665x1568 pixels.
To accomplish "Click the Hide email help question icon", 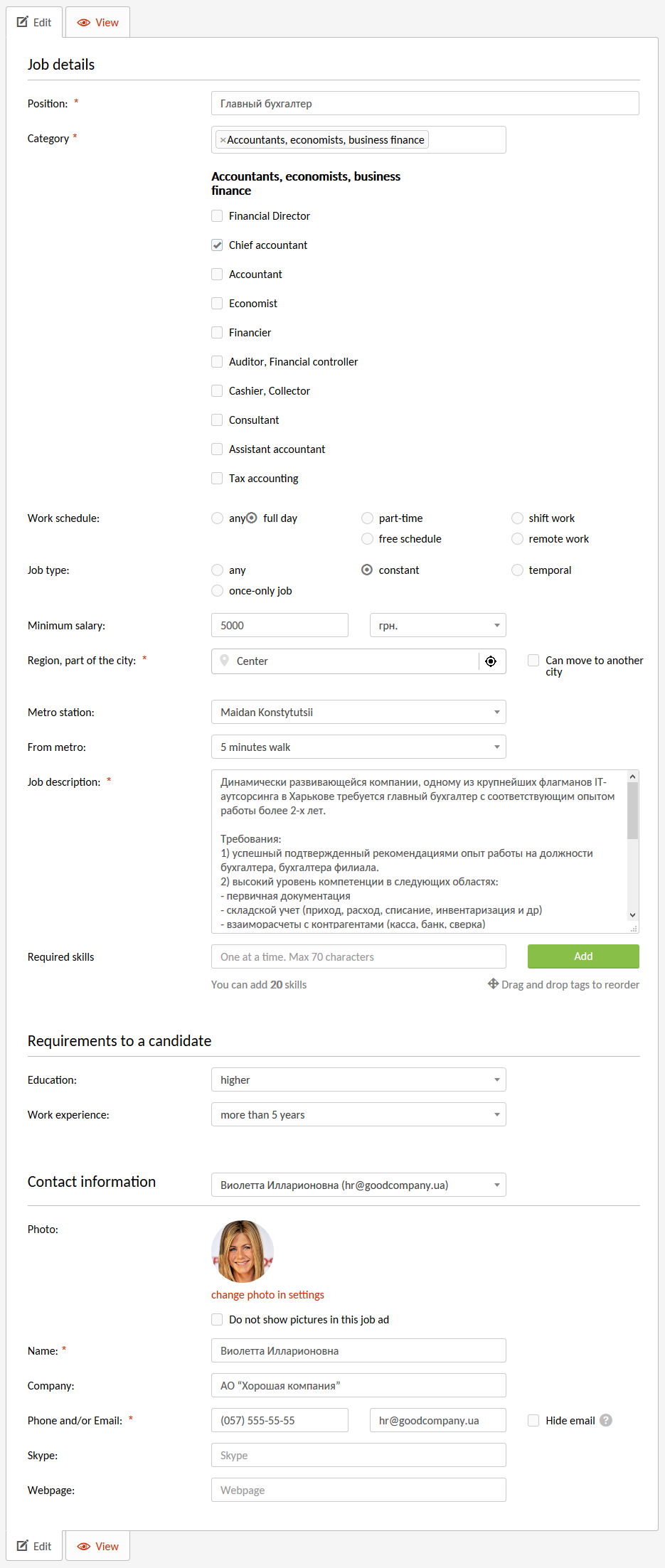I will 606,1420.
